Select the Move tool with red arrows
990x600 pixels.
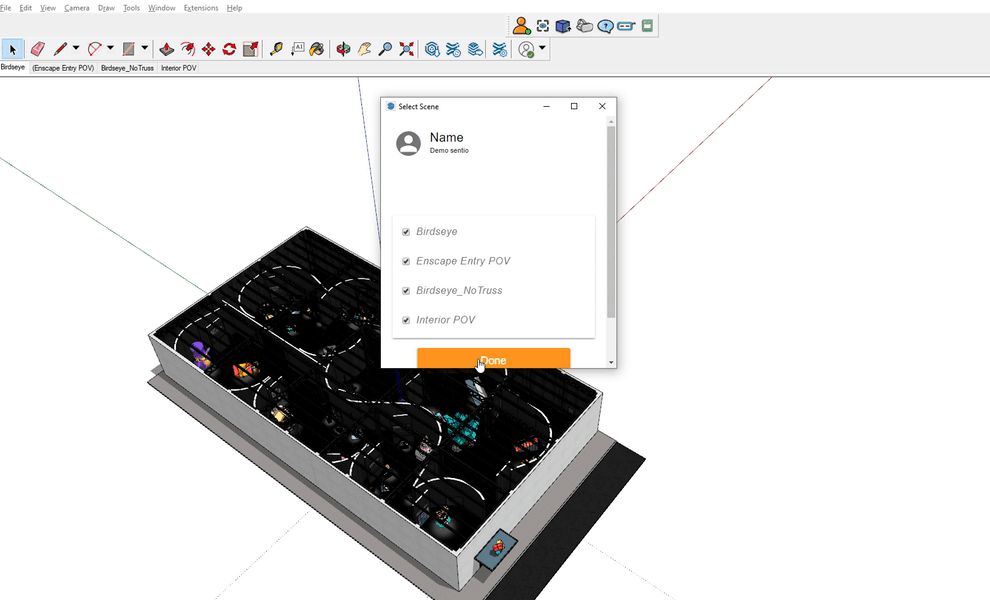[208, 49]
